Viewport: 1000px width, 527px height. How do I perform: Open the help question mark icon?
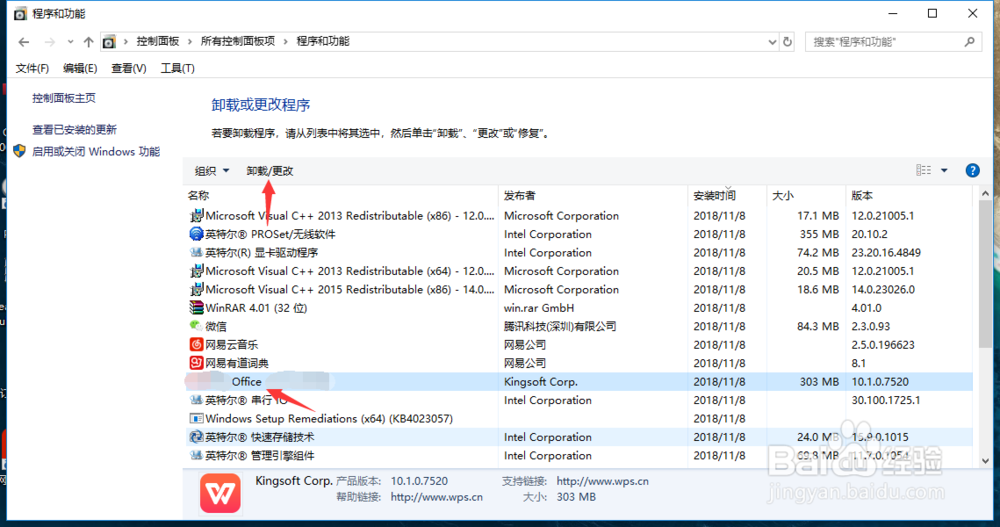(x=972, y=170)
